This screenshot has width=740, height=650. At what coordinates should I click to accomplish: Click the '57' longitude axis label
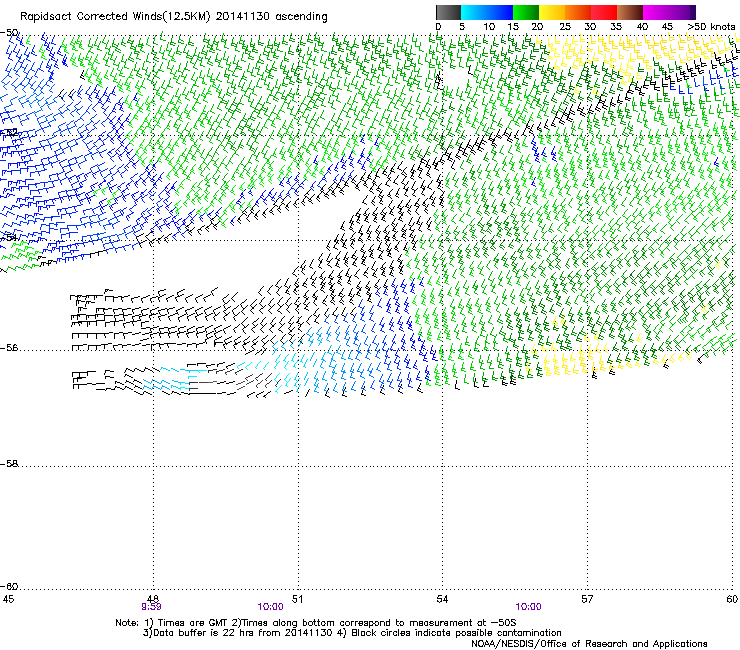coord(587,599)
